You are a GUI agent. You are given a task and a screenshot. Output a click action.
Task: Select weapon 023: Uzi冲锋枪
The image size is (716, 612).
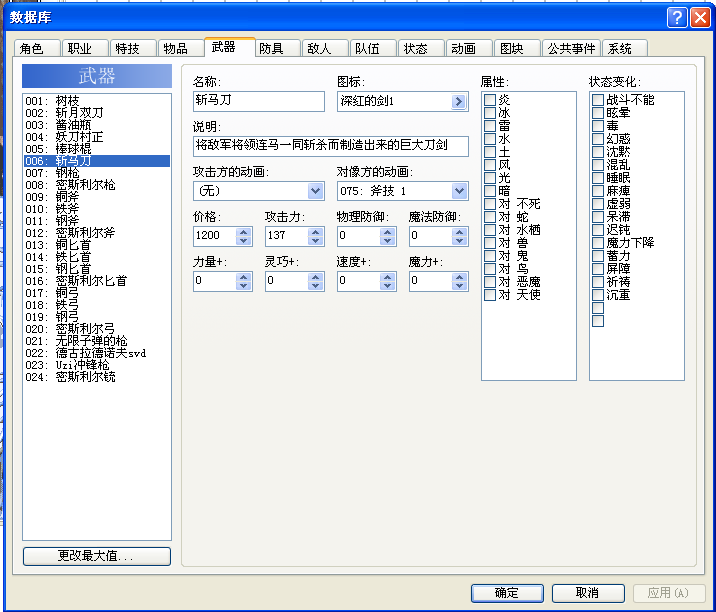pos(97,365)
